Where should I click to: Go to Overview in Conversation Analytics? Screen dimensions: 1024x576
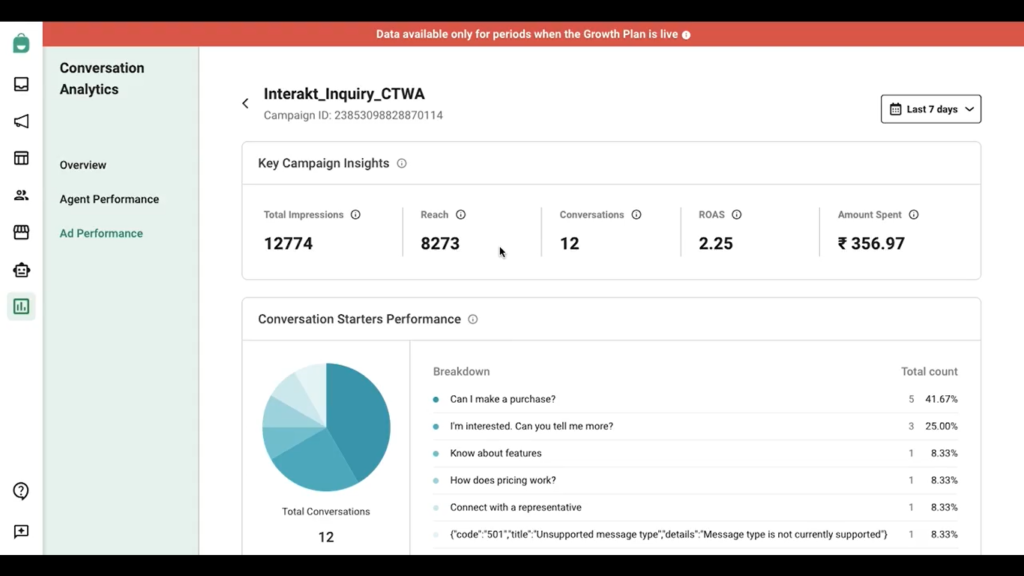[x=83, y=165]
